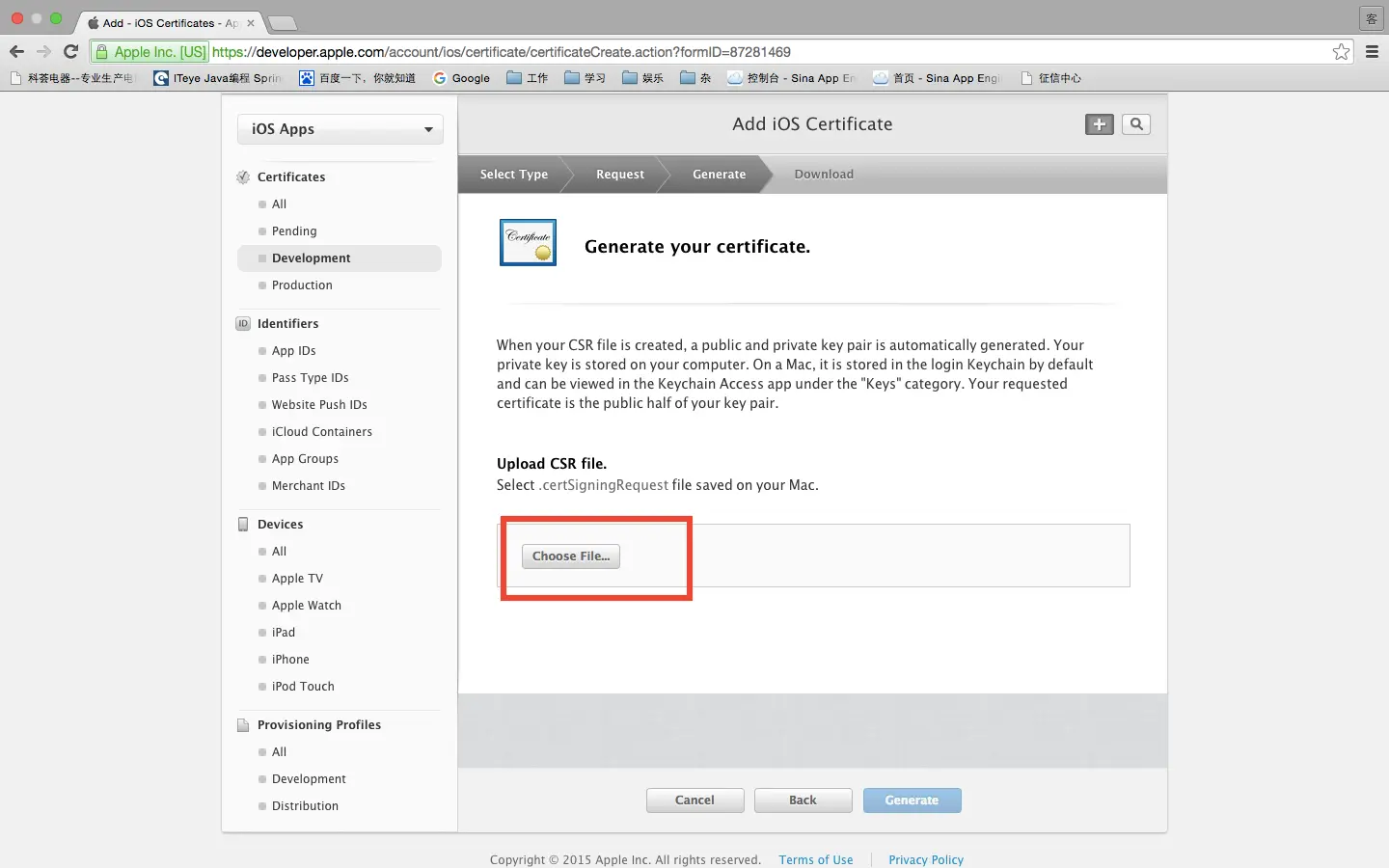The image size is (1389, 868).
Task: Open iPad devices
Action: (283, 633)
